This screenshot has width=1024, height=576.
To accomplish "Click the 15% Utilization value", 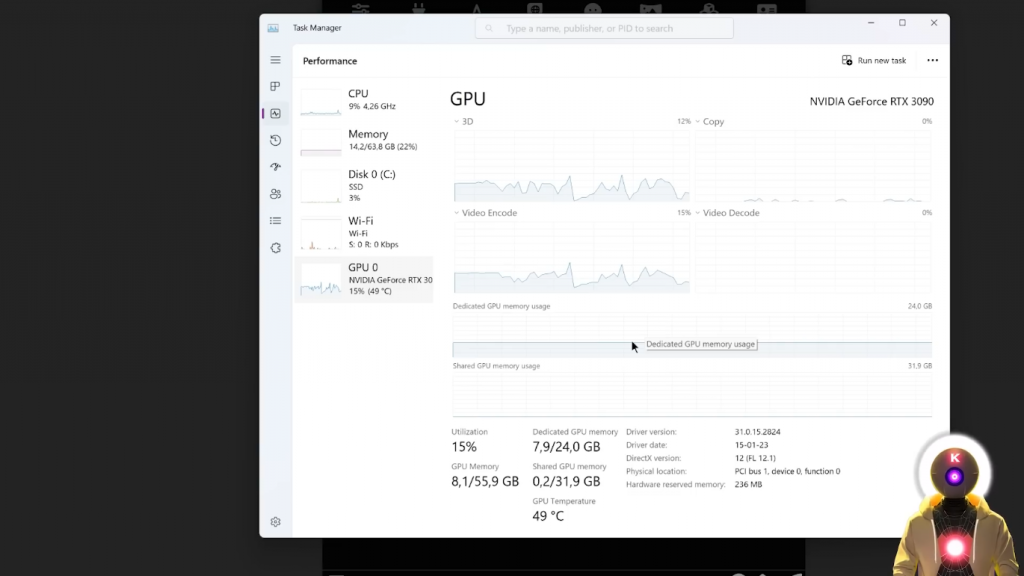I will pos(464,447).
